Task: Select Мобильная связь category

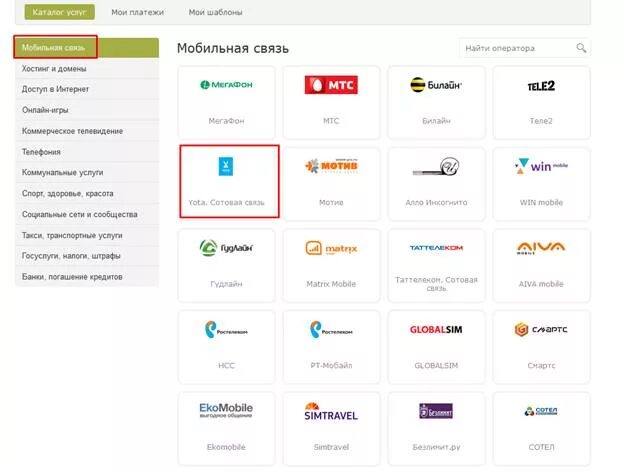Action: click(87, 48)
